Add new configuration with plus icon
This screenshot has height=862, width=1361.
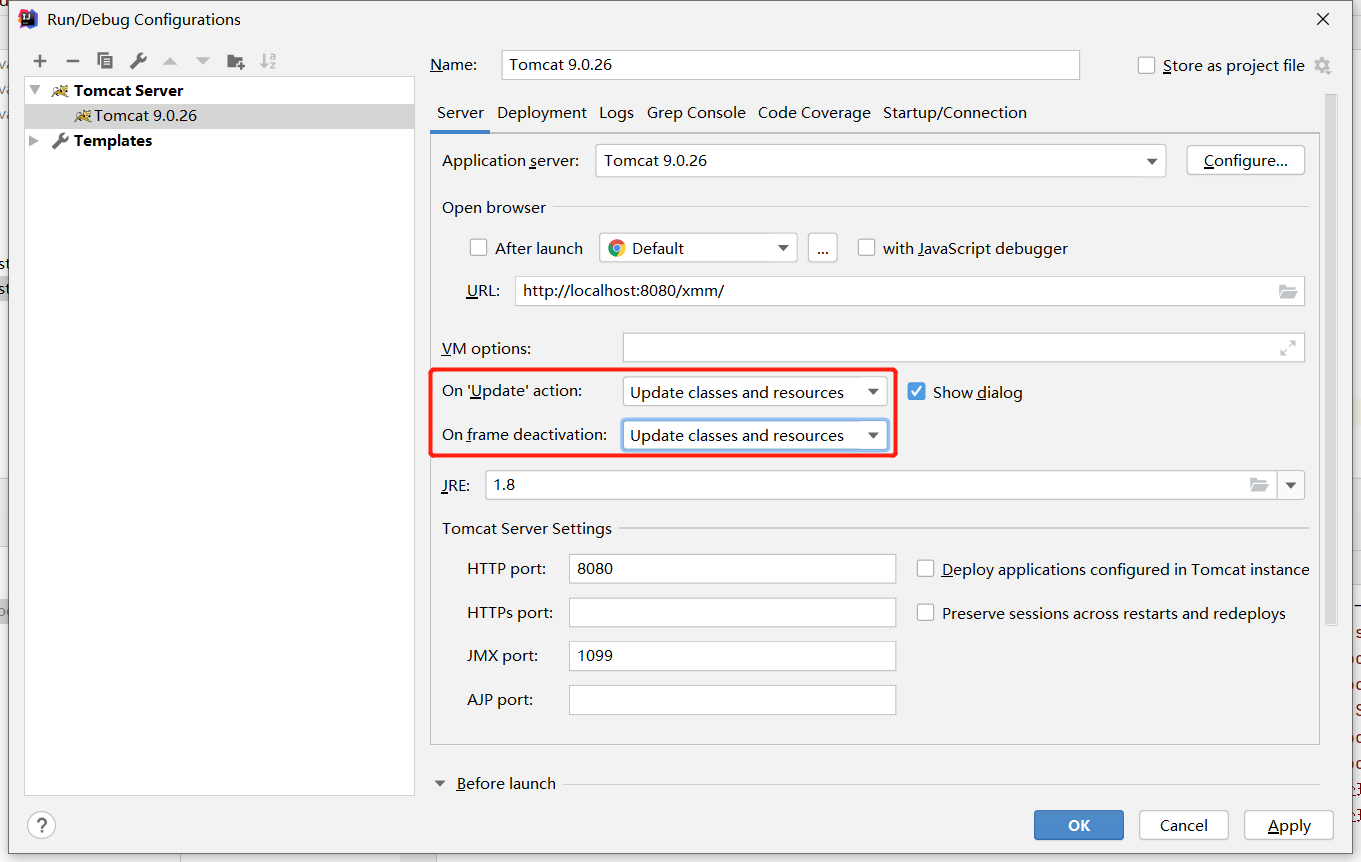point(40,61)
